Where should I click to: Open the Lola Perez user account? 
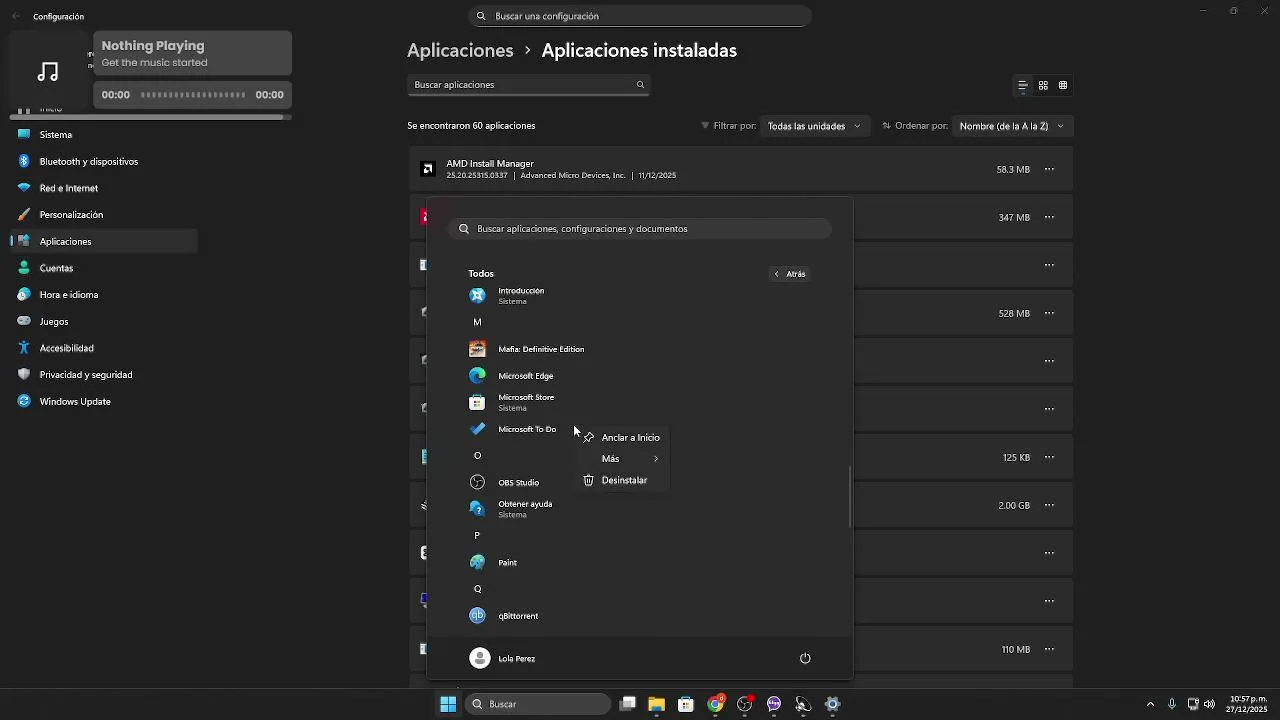pos(504,658)
